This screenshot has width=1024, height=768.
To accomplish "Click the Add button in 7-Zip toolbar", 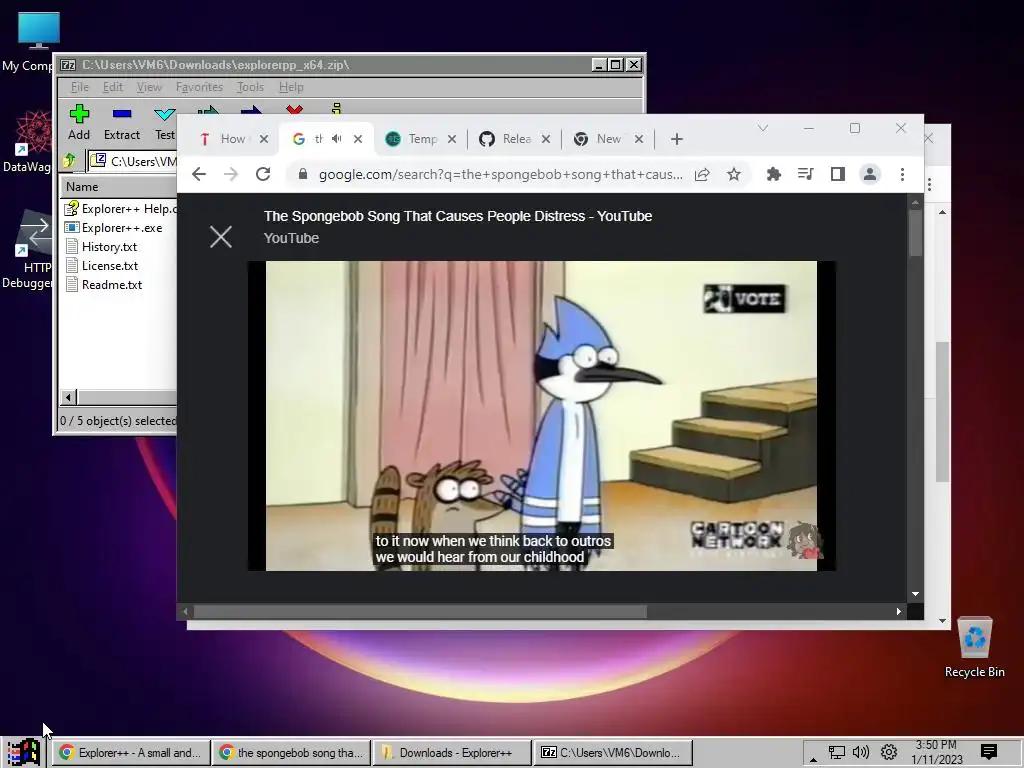I will 79,122.
